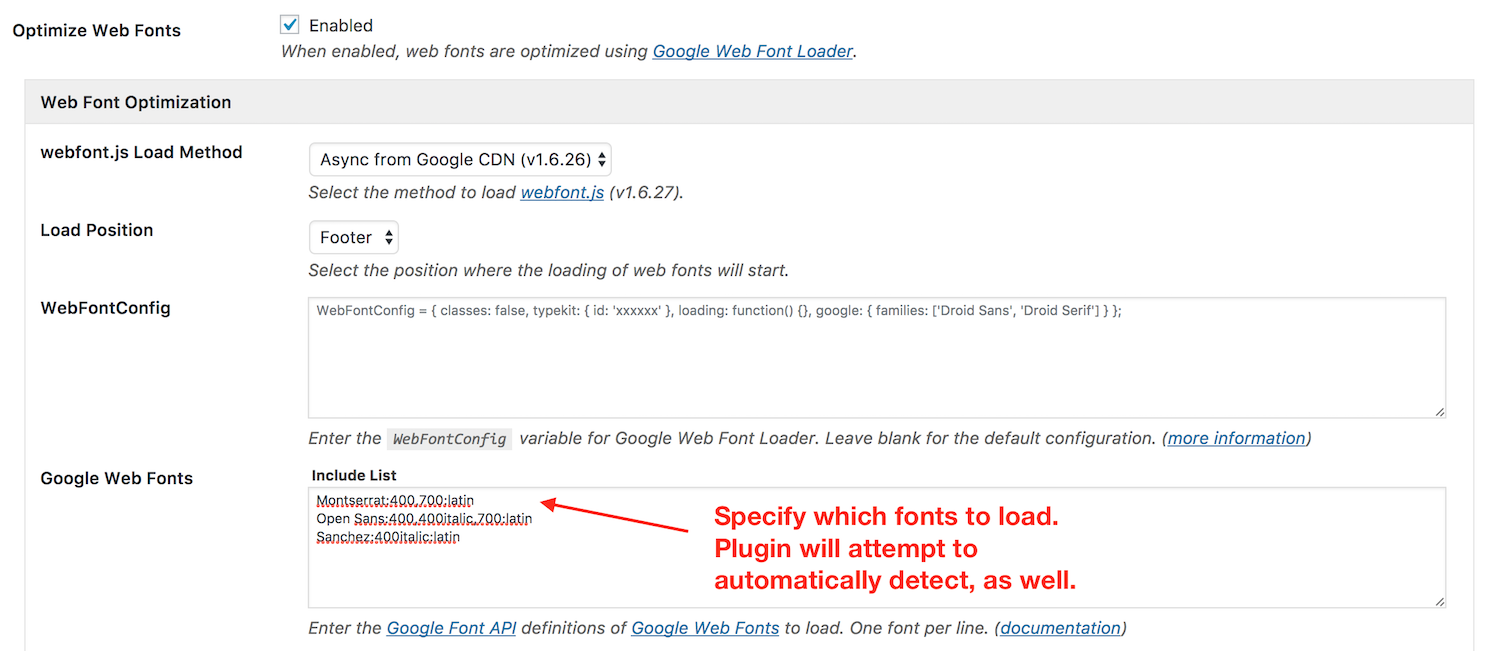
Task: Click the Sanchez:400italic:latin line
Action: click(x=388, y=537)
